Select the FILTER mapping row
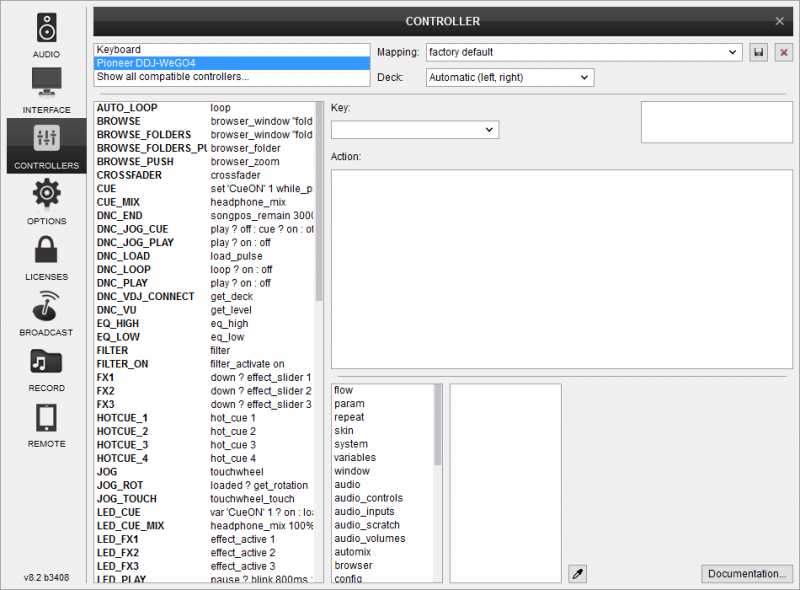Screen dimensions: 800x590 tap(205, 351)
